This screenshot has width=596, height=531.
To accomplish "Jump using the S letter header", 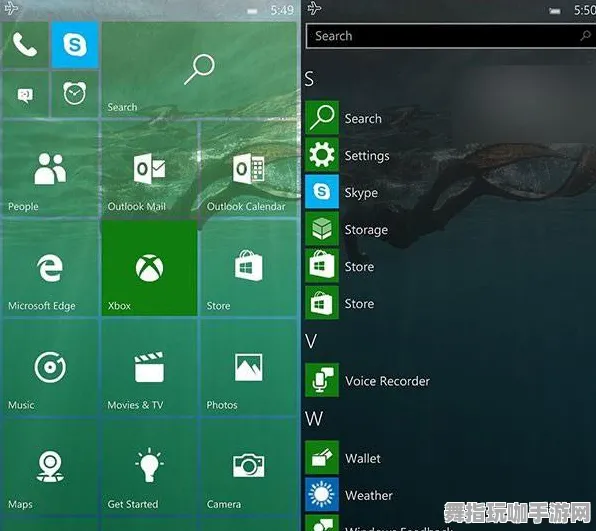I will click(x=309, y=79).
